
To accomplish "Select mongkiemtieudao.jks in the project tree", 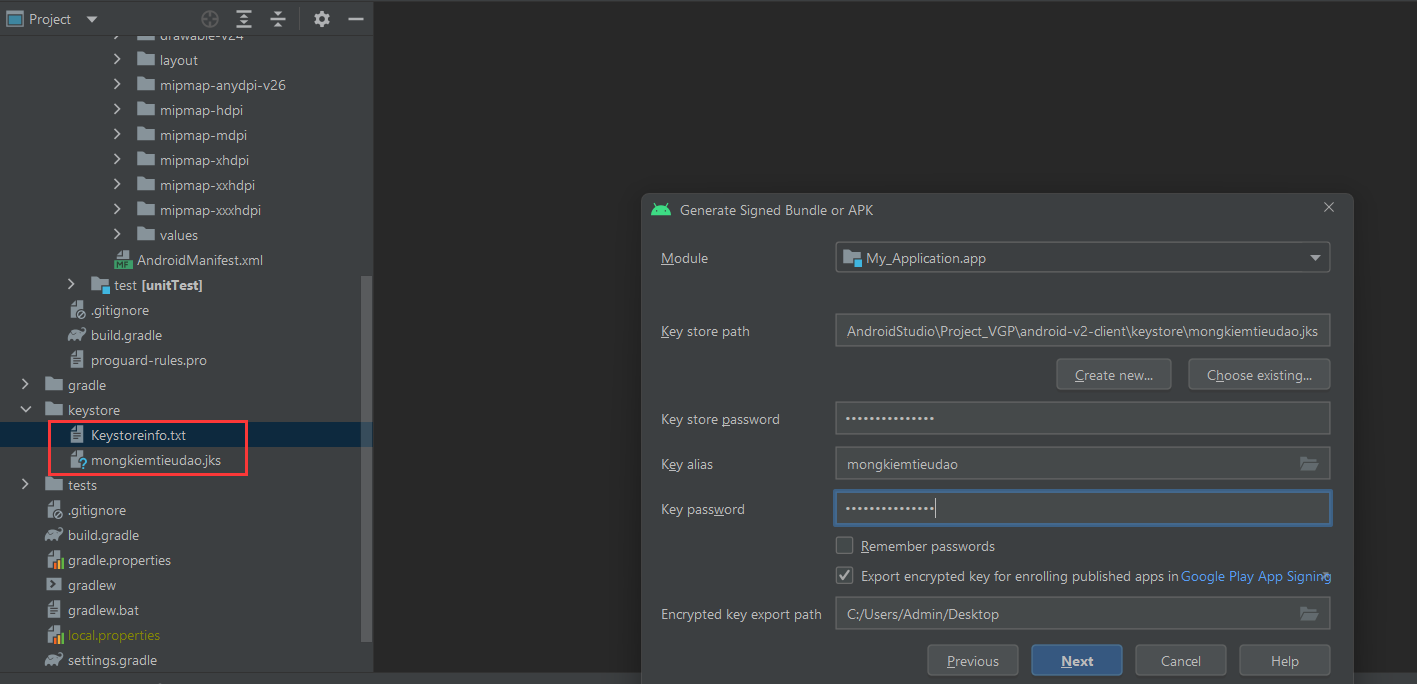I will 155,460.
